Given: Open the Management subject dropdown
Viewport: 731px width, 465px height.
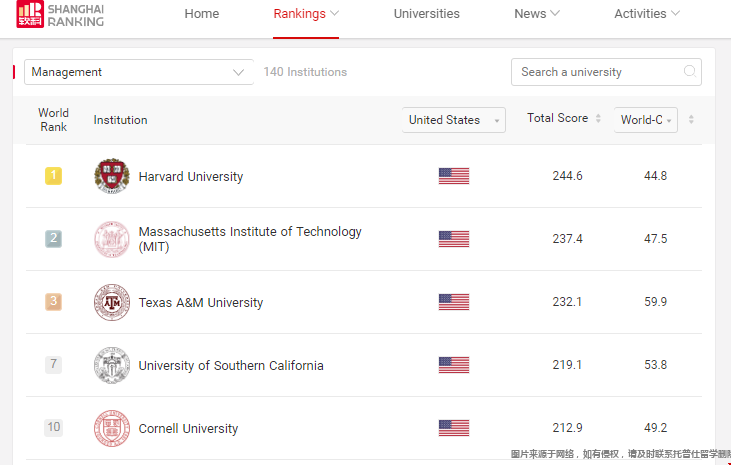Looking at the screenshot, I should pos(139,72).
